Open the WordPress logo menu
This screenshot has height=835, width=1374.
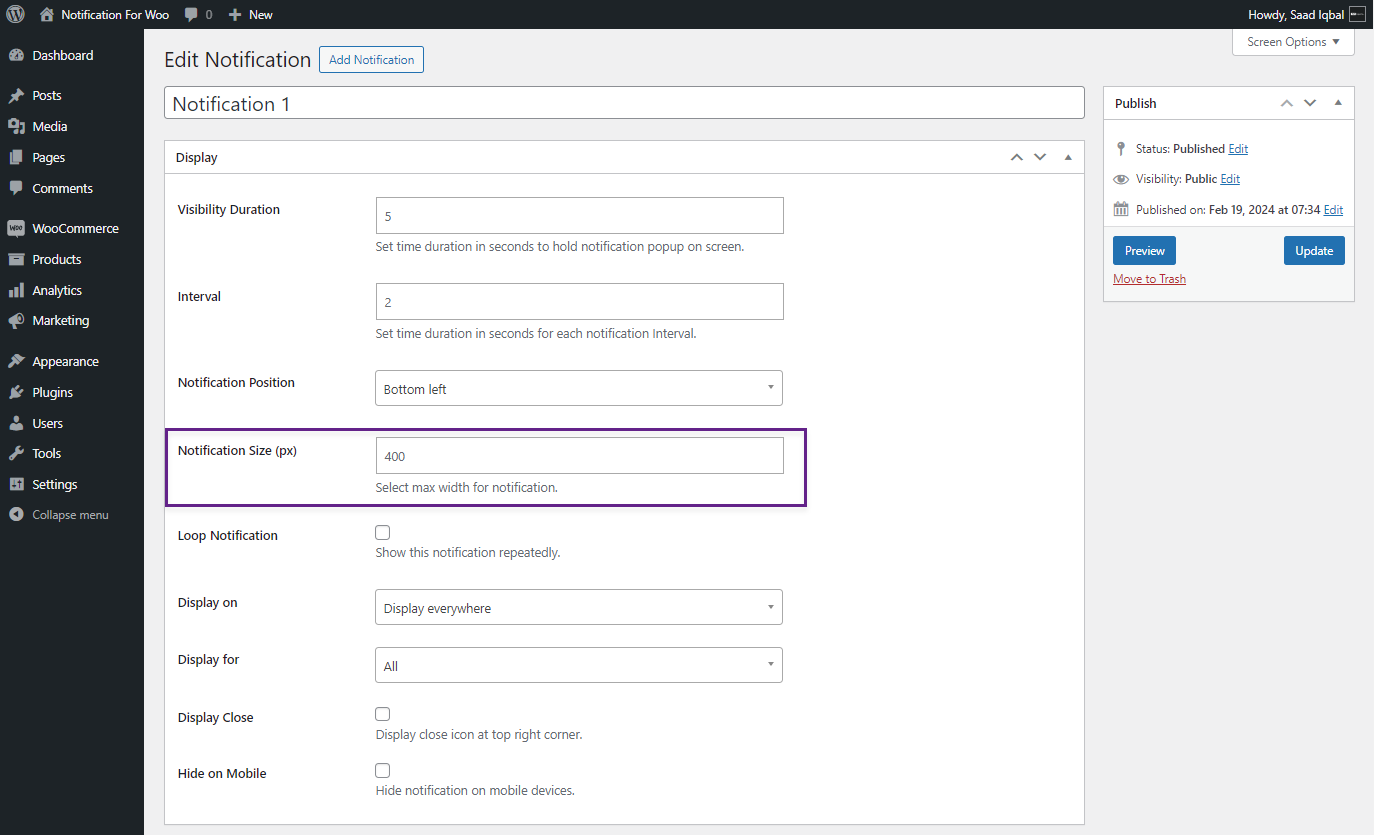pos(16,15)
